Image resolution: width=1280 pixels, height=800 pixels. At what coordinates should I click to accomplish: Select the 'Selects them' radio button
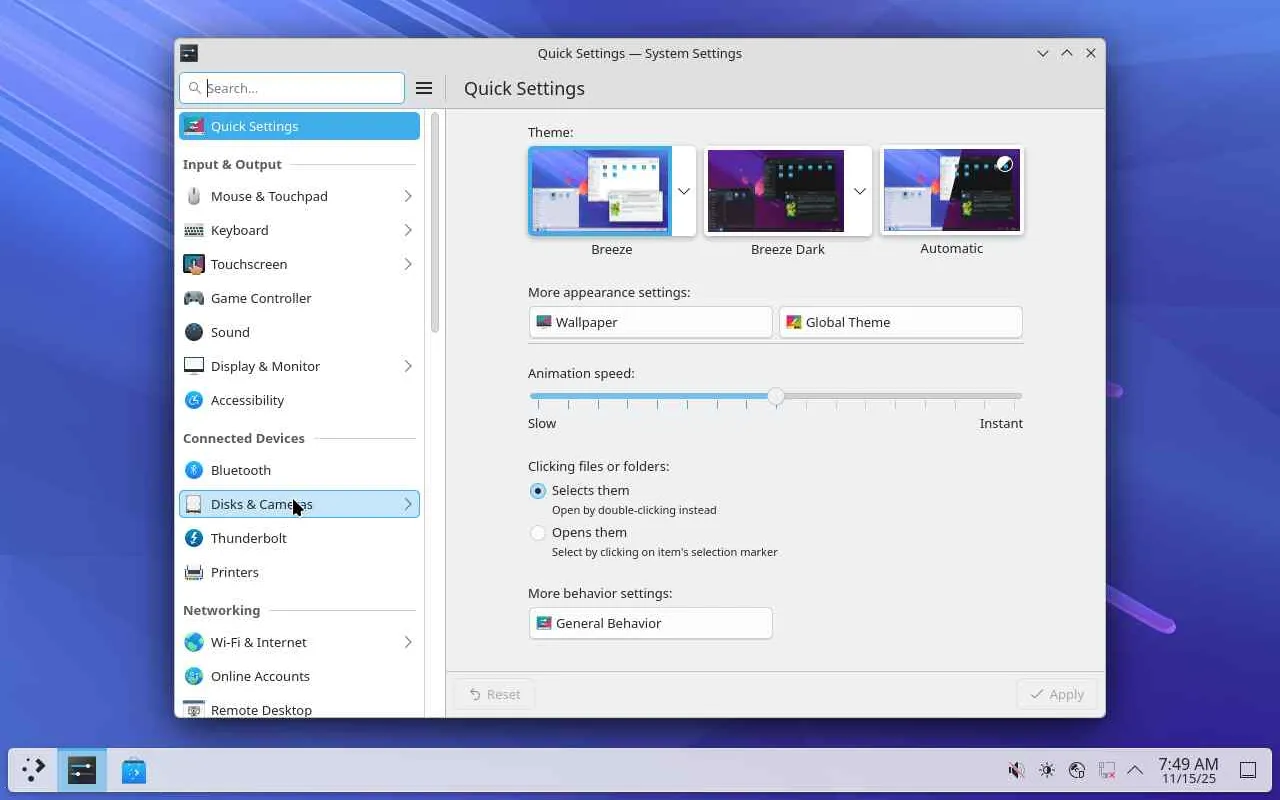click(538, 491)
